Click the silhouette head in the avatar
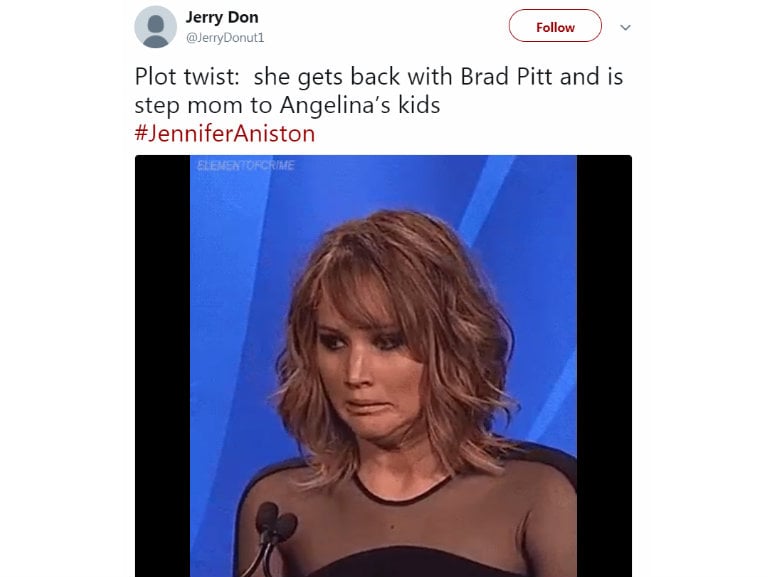 point(156,24)
